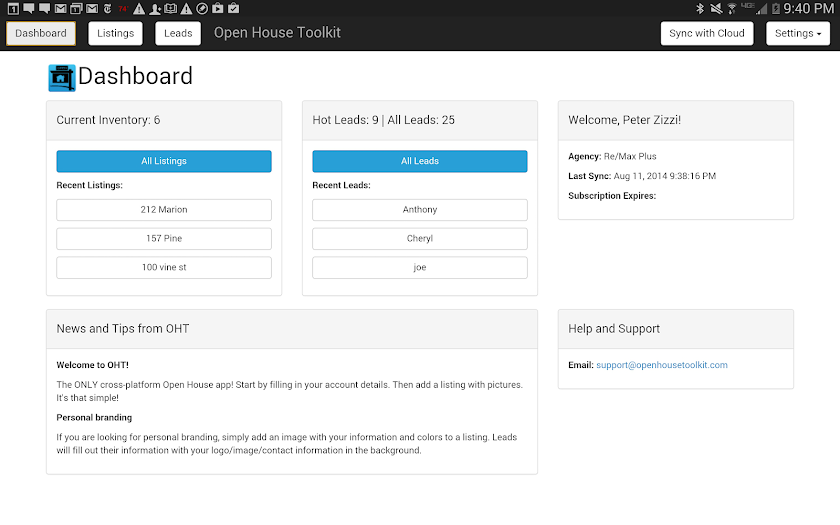Open the 100 vine st listing
This screenshot has height=525, width=840.
pyautogui.click(x=164, y=268)
